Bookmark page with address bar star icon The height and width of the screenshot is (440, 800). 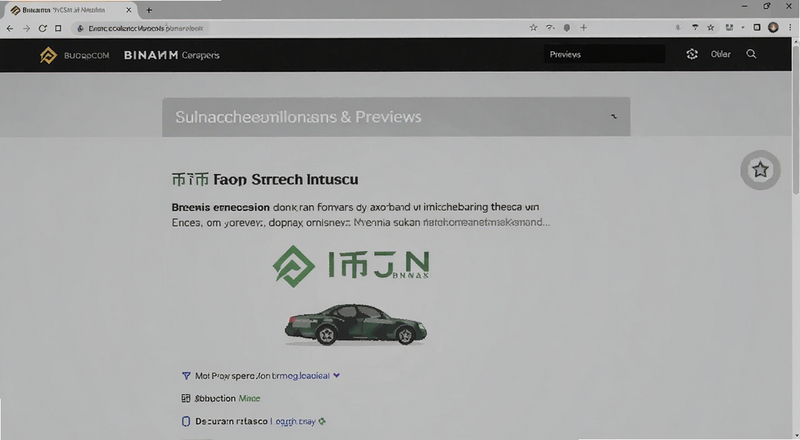[533, 28]
